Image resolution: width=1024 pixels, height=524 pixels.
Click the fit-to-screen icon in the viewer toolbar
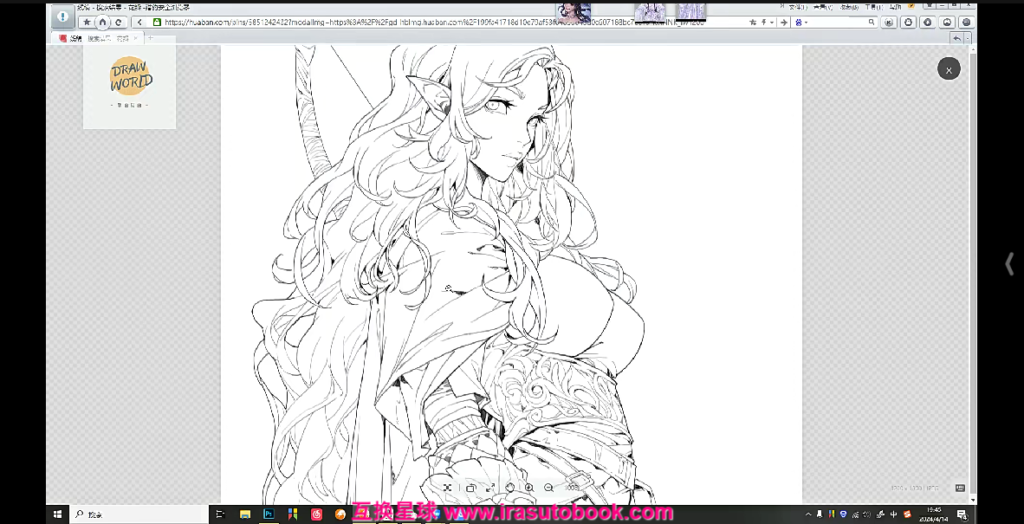(x=447, y=487)
